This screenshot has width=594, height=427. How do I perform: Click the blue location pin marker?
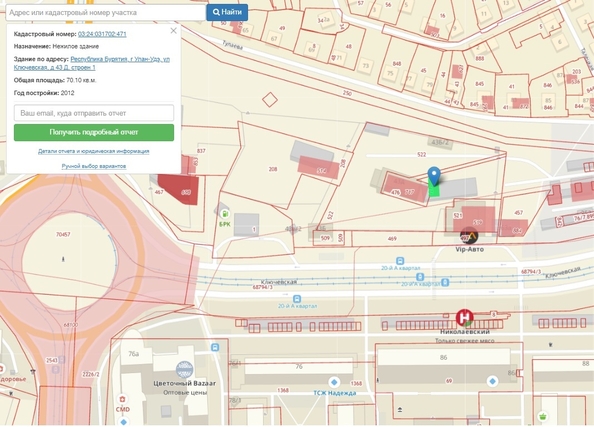point(434,175)
